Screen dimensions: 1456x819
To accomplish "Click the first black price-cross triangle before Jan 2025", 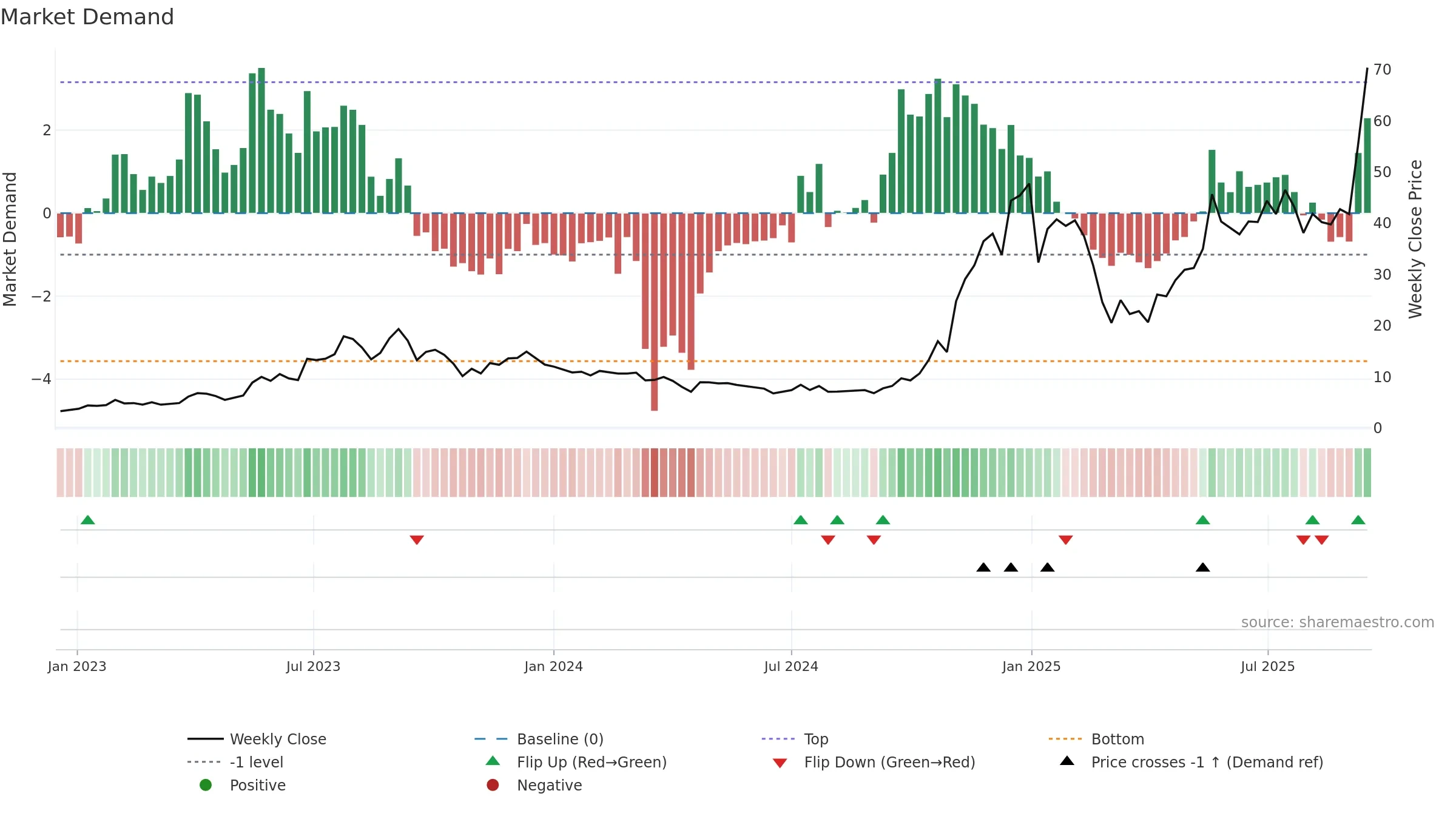I will [983, 567].
